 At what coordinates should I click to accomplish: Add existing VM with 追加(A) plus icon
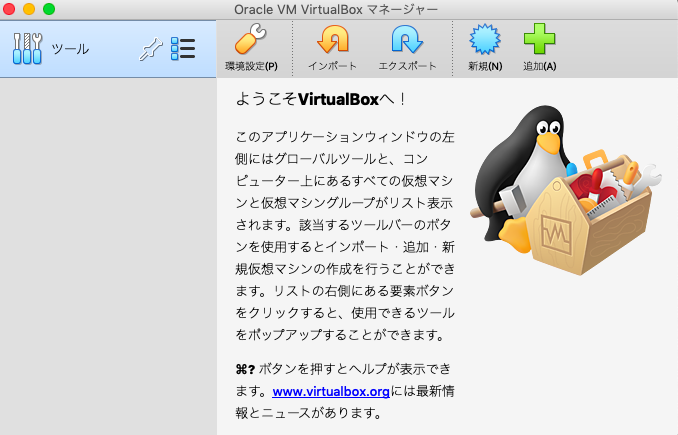(x=539, y=39)
